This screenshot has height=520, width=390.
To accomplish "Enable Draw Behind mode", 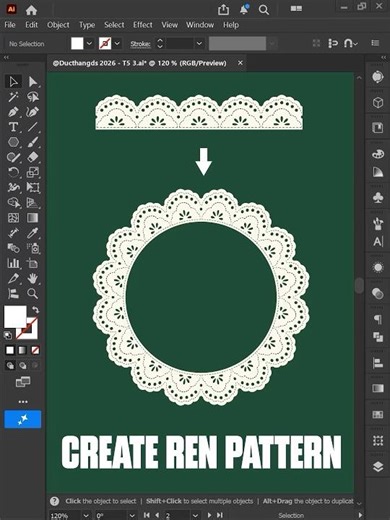I will point(22,366).
